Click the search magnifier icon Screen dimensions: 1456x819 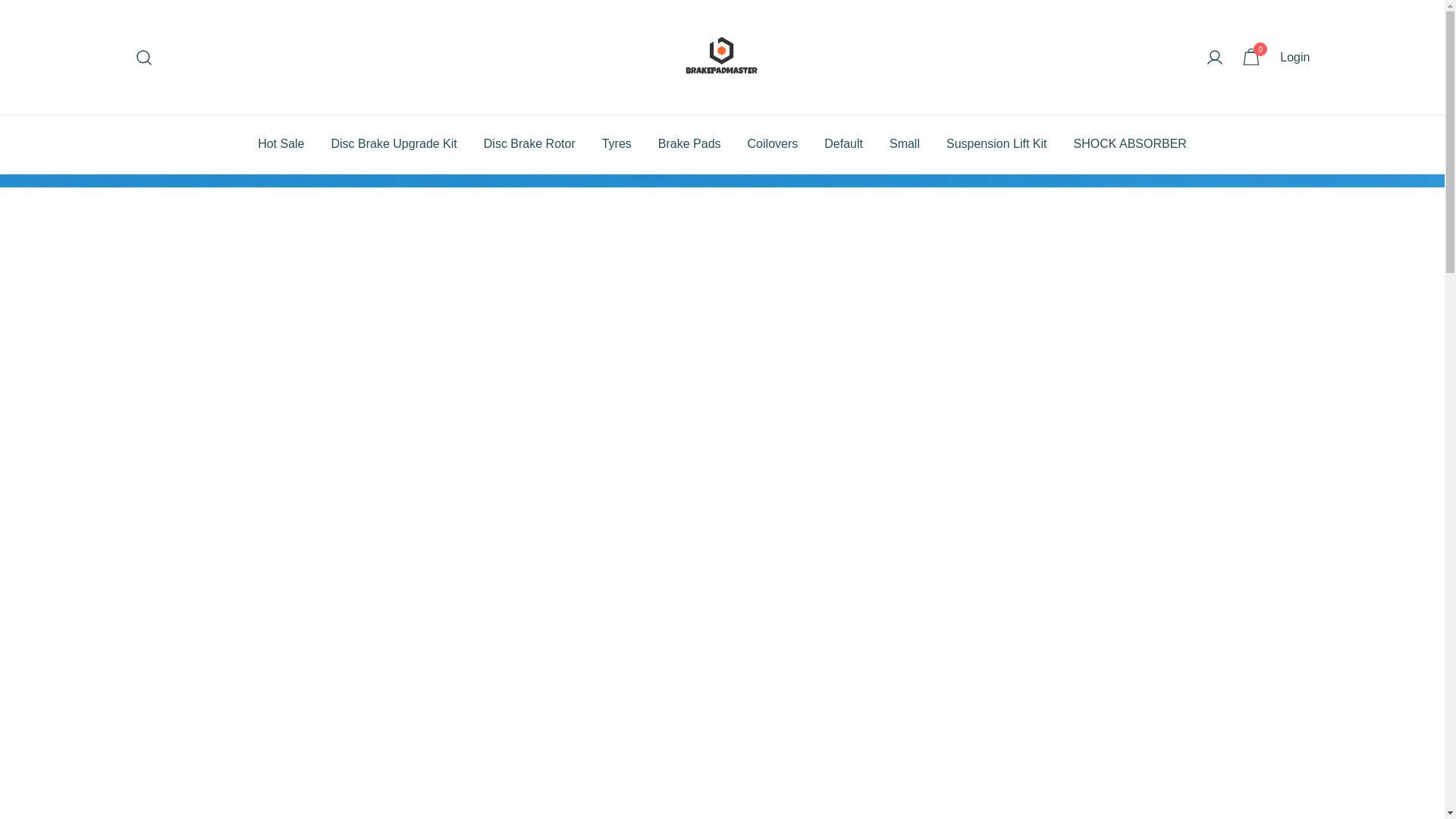click(x=143, y=58)
